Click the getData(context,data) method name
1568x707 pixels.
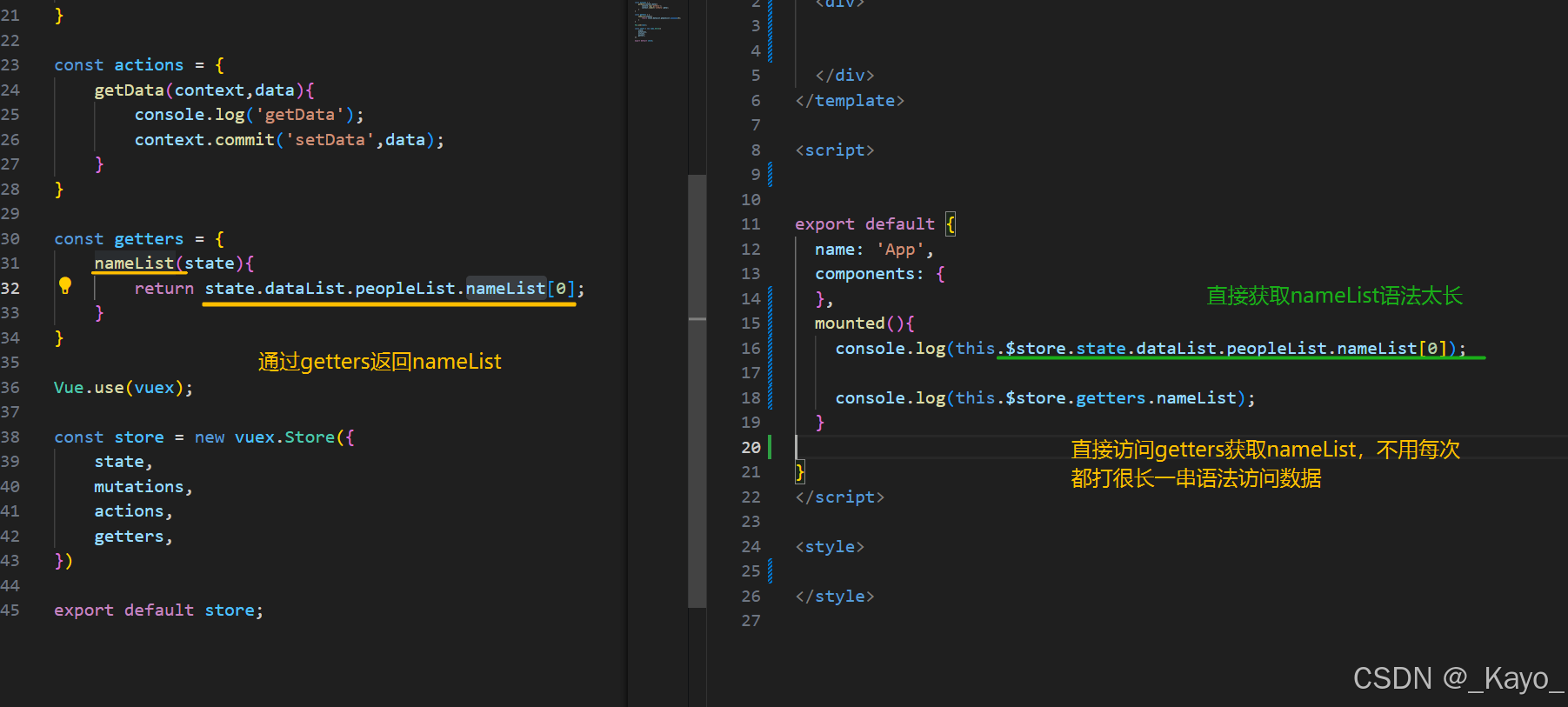[204, 90]
